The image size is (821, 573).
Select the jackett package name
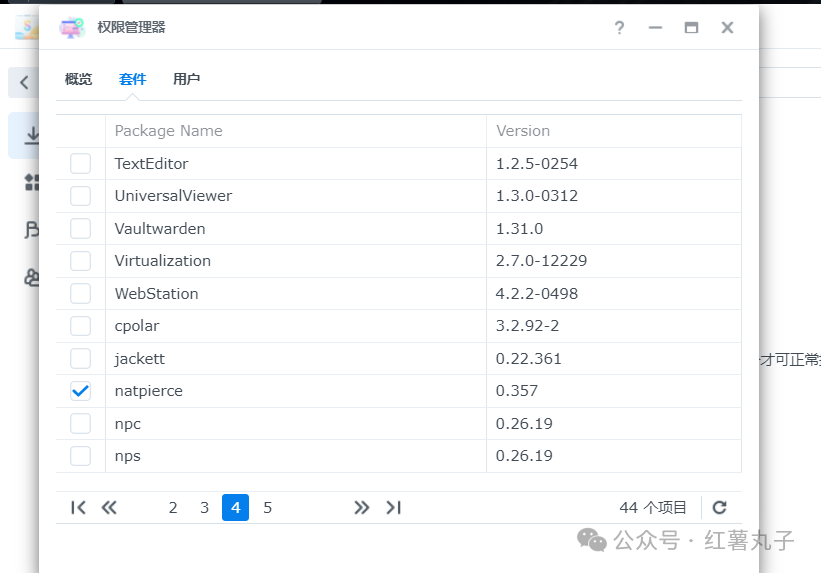coord(140,359)
